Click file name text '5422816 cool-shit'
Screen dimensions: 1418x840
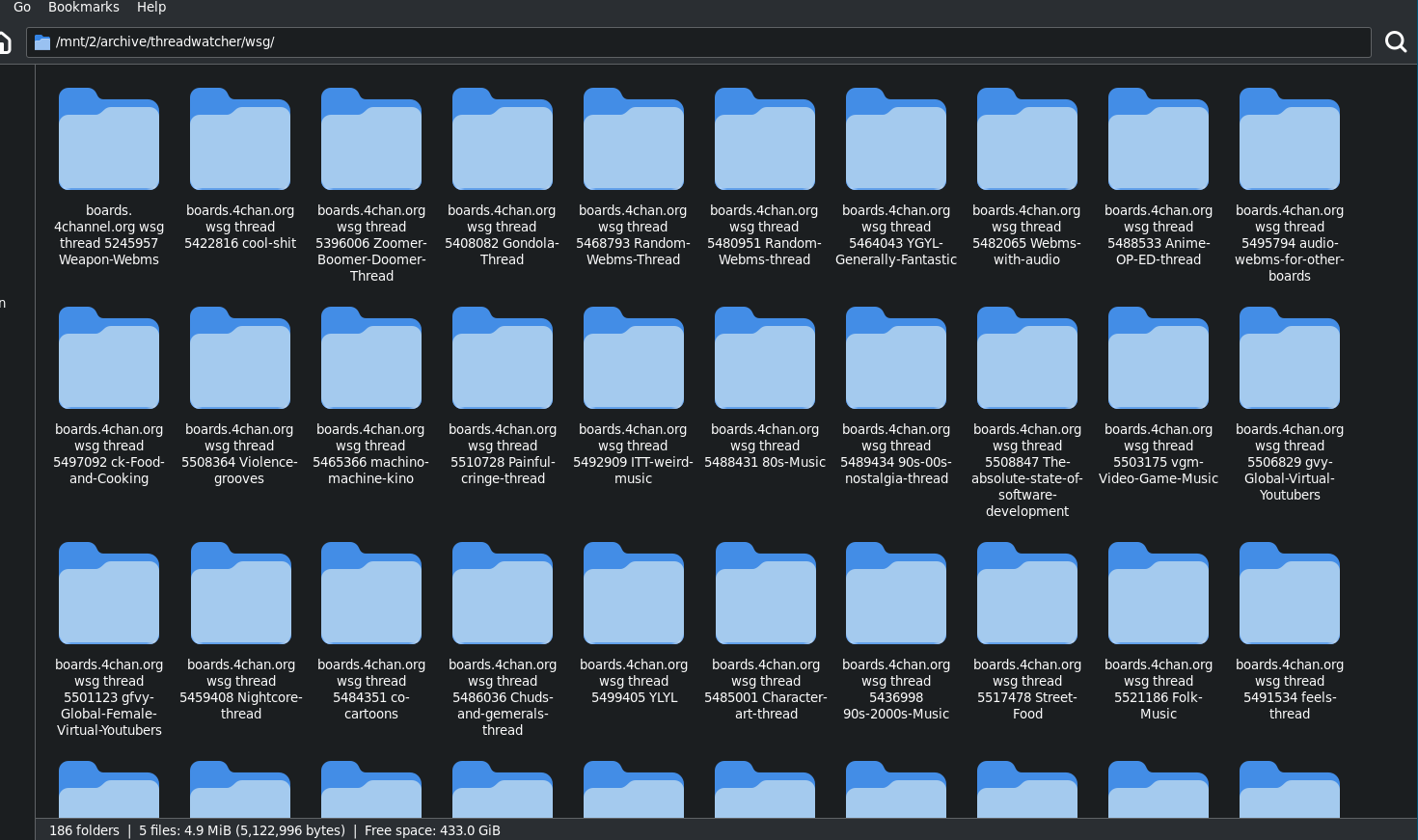click(x=240, y=243)
